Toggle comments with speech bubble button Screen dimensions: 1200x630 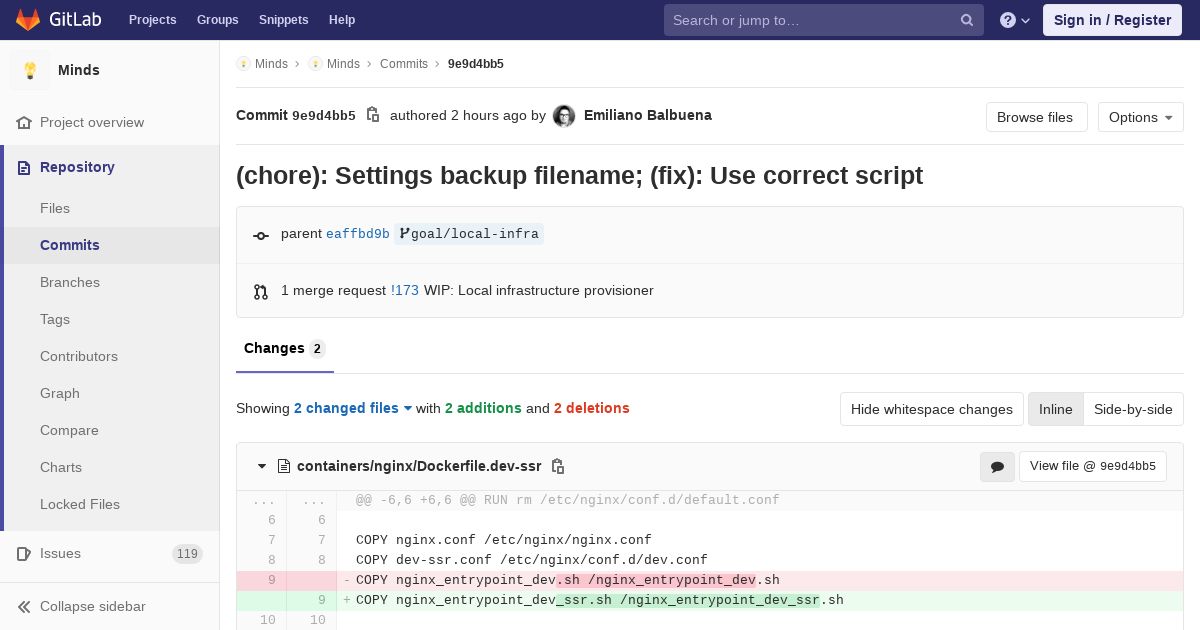(x=997, y=467)
